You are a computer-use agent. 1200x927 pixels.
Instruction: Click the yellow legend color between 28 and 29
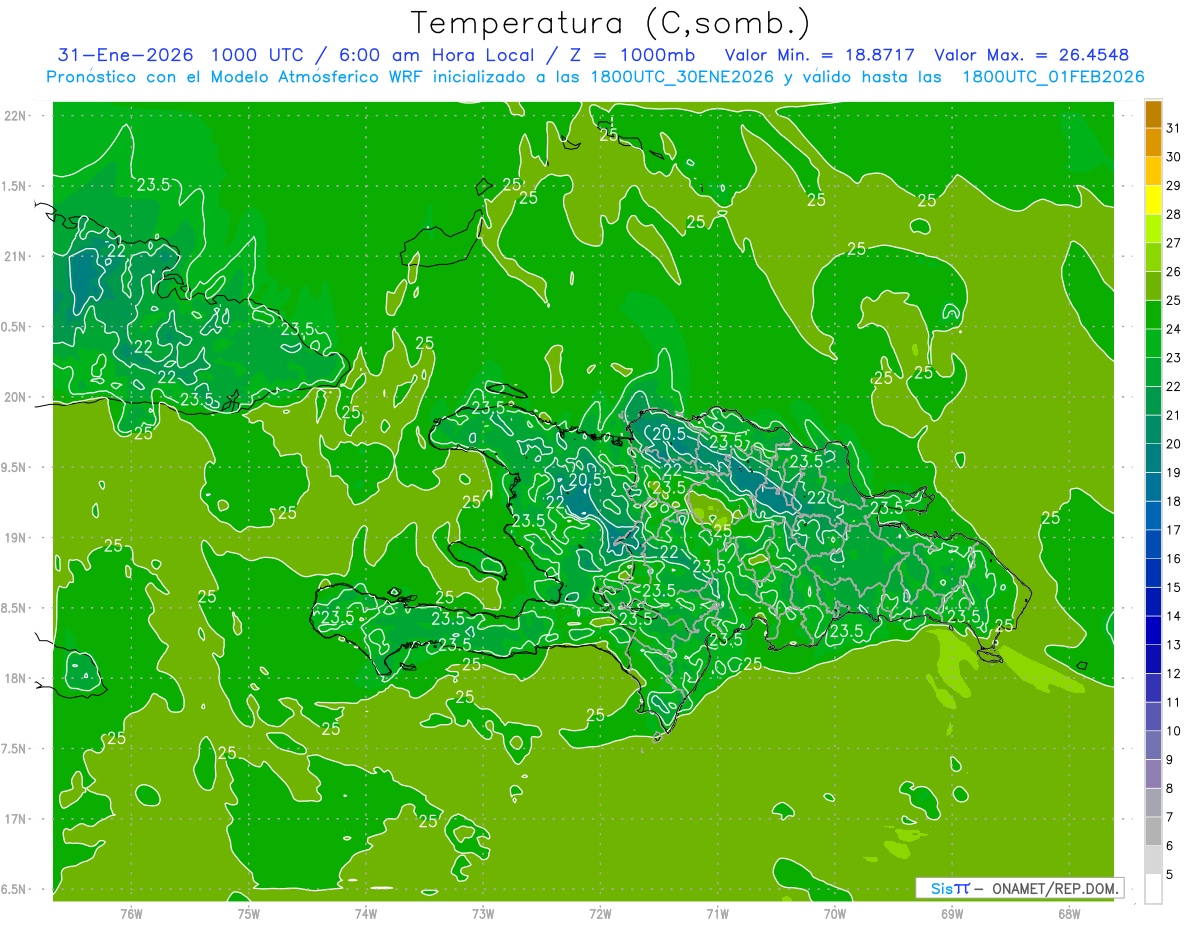click(1153, 201)
